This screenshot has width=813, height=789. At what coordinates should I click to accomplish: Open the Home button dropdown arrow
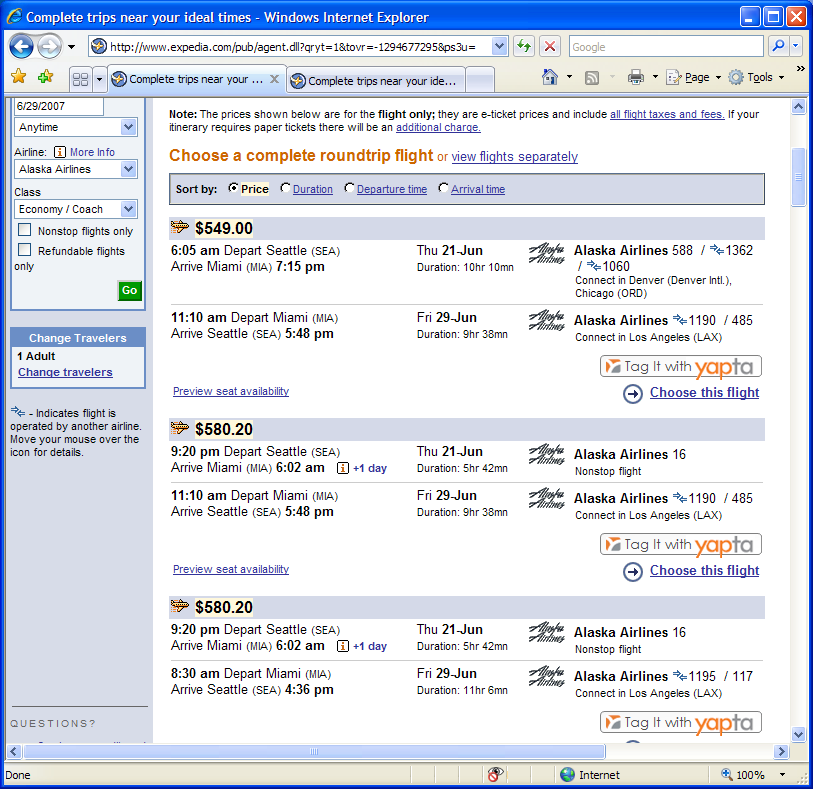[x=569, y=77]
